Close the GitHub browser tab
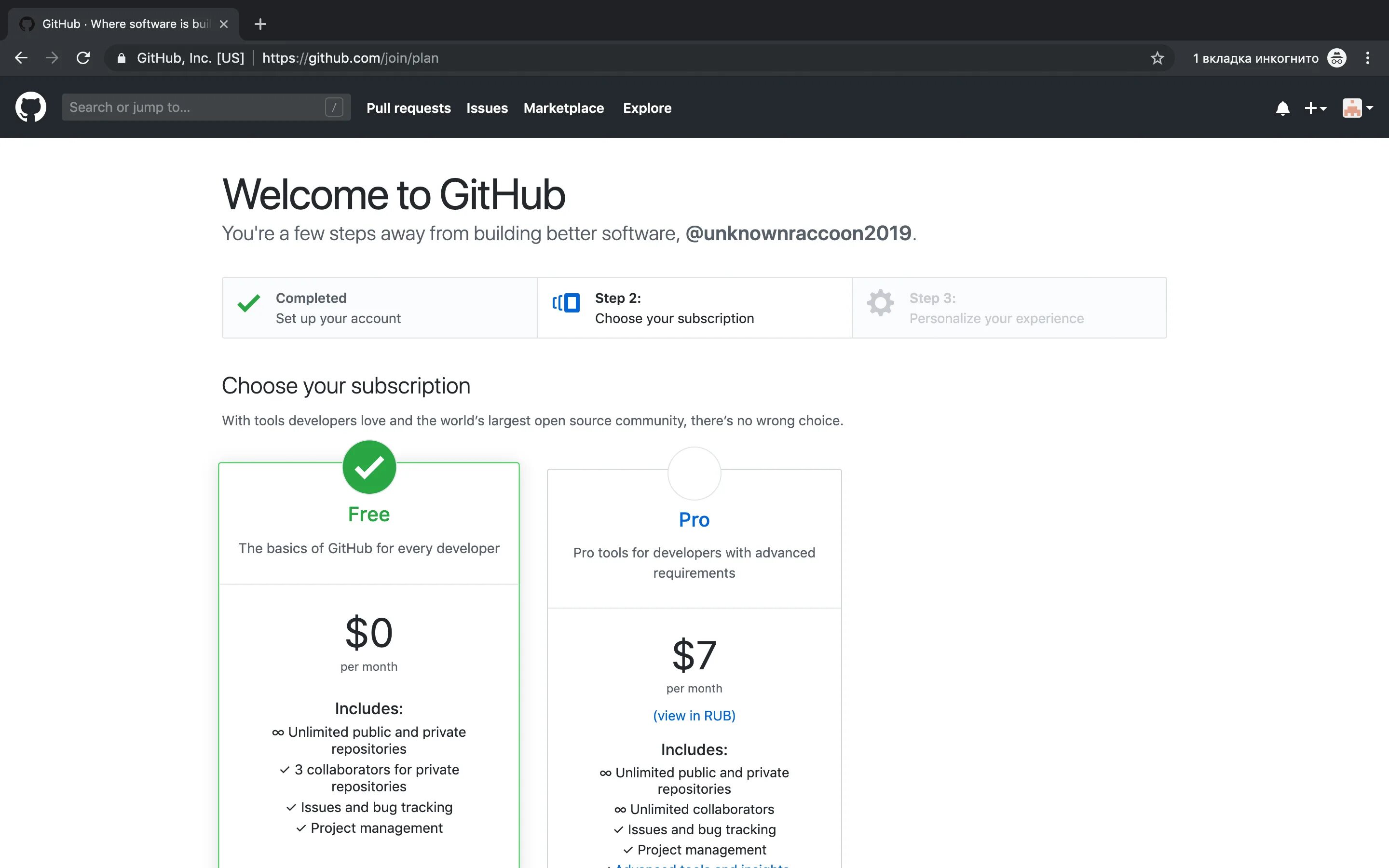Screen dimensions: 1389x868 pyautogui.click(x=224, y=24)
